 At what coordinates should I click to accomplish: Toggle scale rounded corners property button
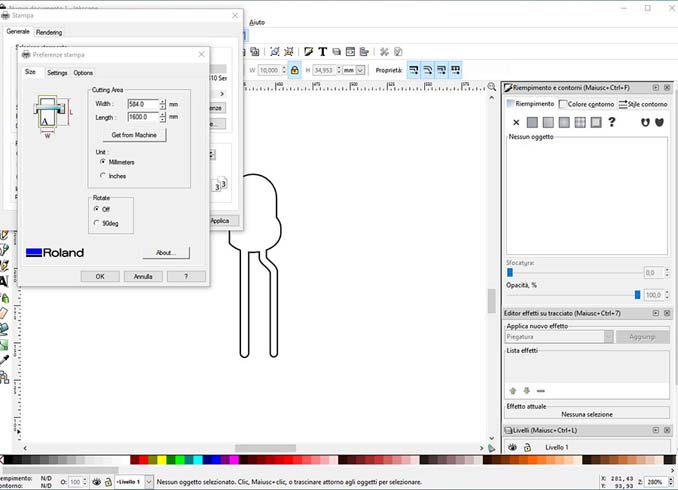click(x=428, y=70)
